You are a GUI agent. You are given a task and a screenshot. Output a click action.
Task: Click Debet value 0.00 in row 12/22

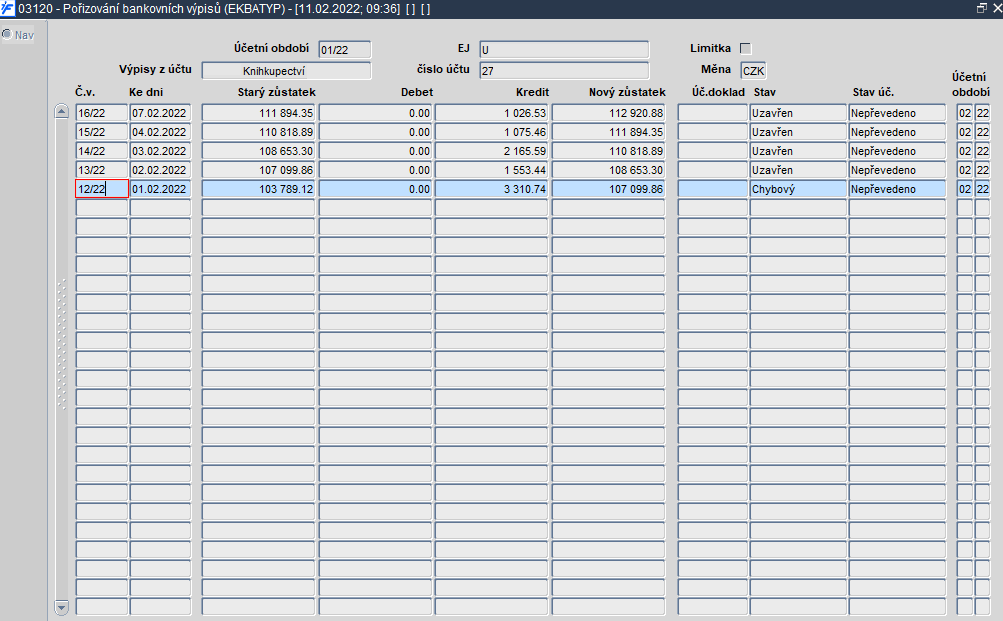click(x=375, y=189)
